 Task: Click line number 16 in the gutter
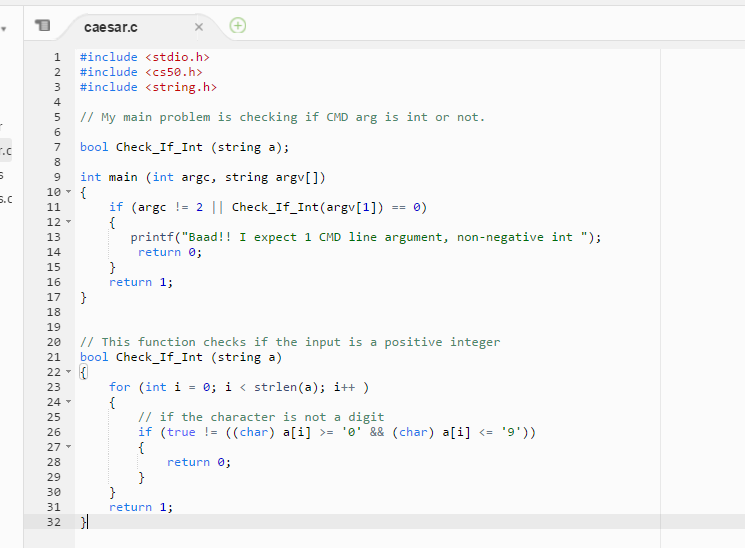click(x=54, y=282)
